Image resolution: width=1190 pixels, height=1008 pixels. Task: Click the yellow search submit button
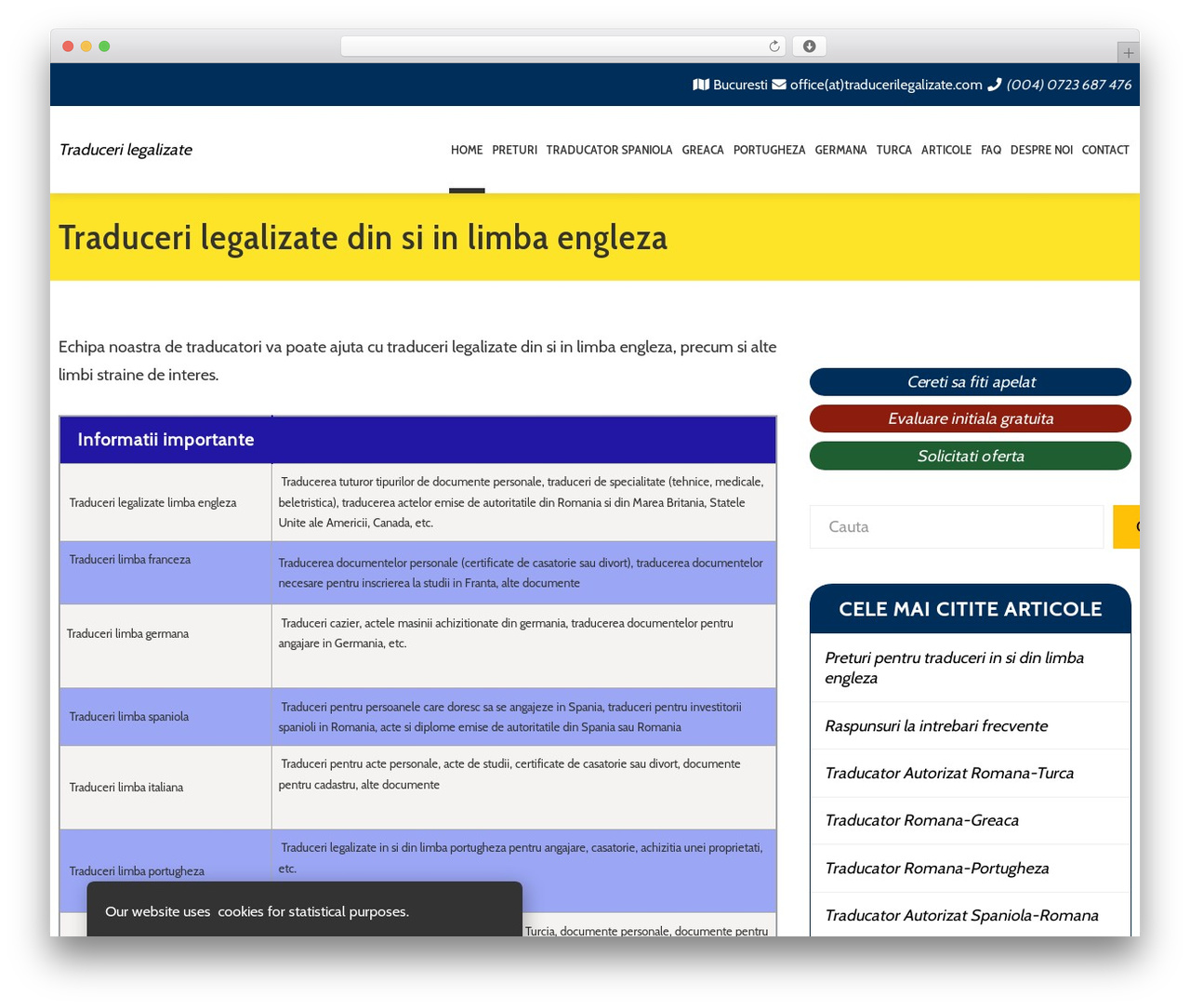(1126, 527)
